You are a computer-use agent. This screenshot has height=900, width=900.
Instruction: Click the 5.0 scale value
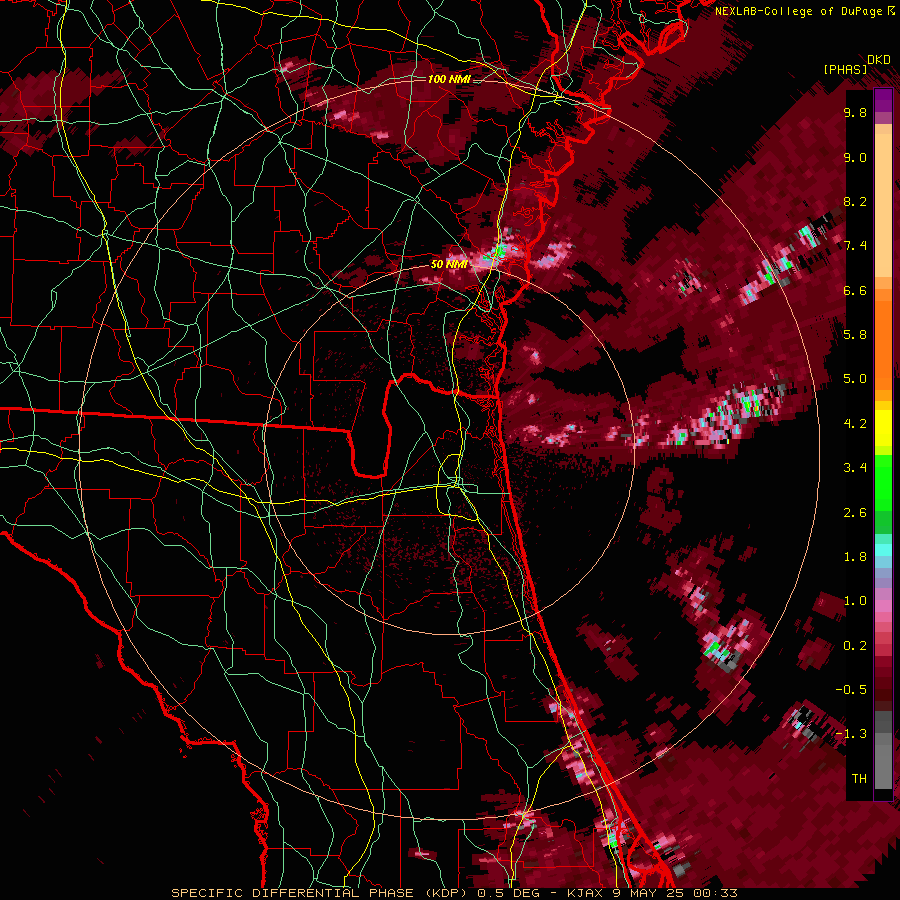coord(855,379)
